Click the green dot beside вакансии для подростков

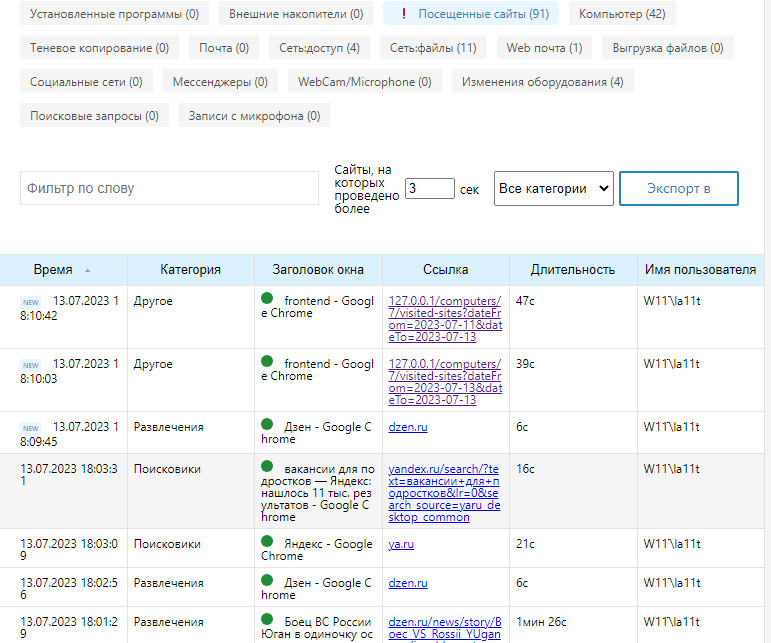[x=267, y=467]
